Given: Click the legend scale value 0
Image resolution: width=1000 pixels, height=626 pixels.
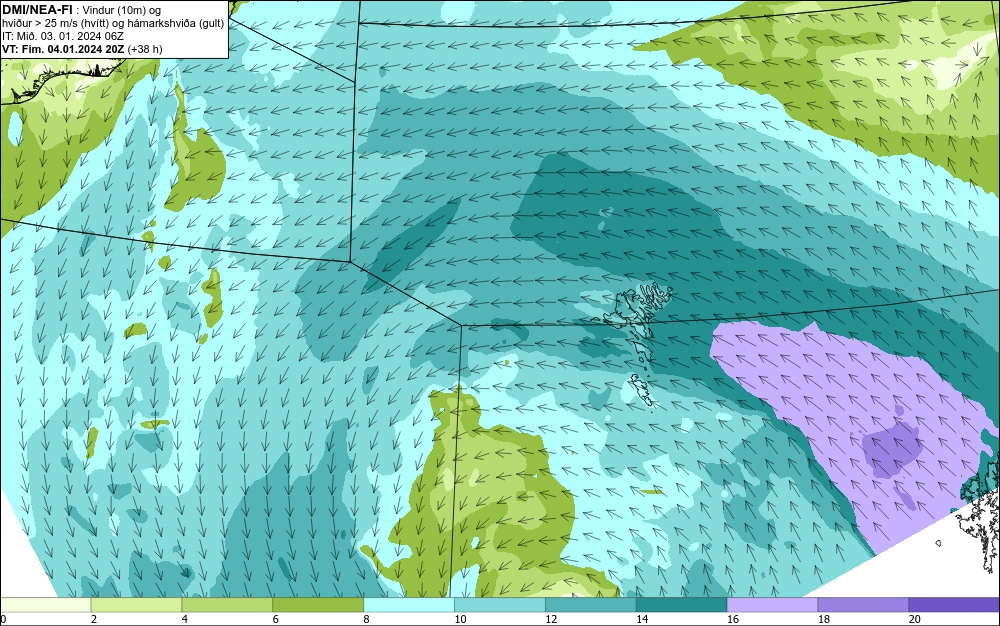Looking at the screenshot, I should 3,619.
